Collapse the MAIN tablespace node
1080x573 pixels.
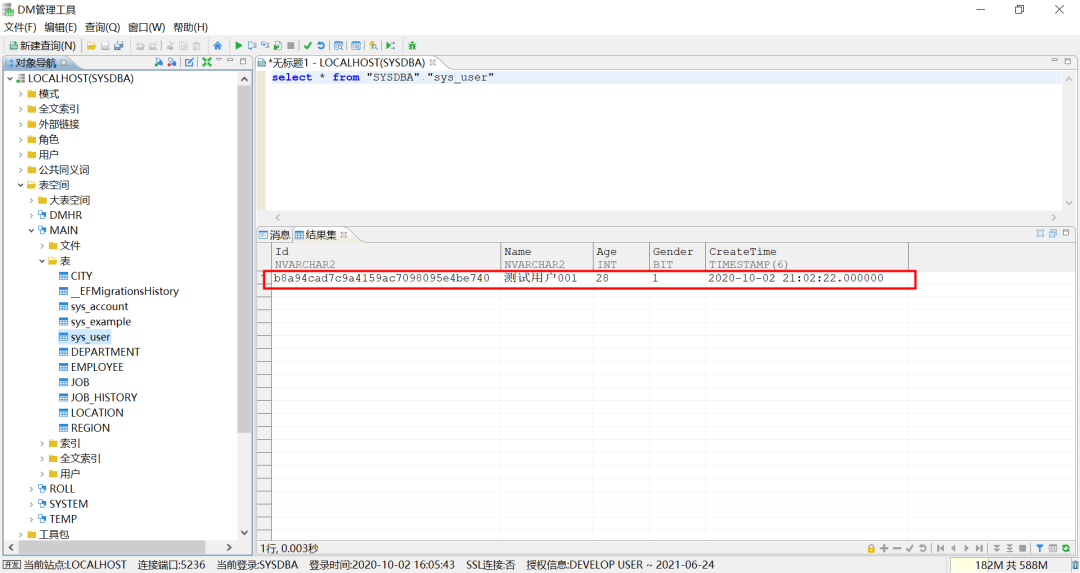click(31, 231)
